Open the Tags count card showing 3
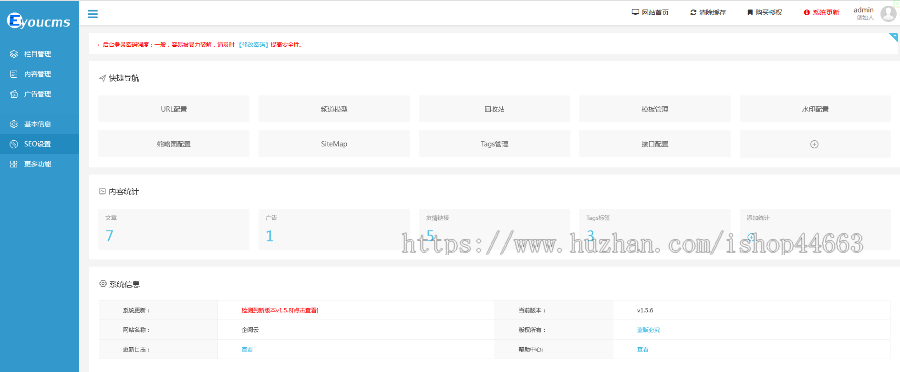This screenshot has width=900, height=372. pos(654,229)
